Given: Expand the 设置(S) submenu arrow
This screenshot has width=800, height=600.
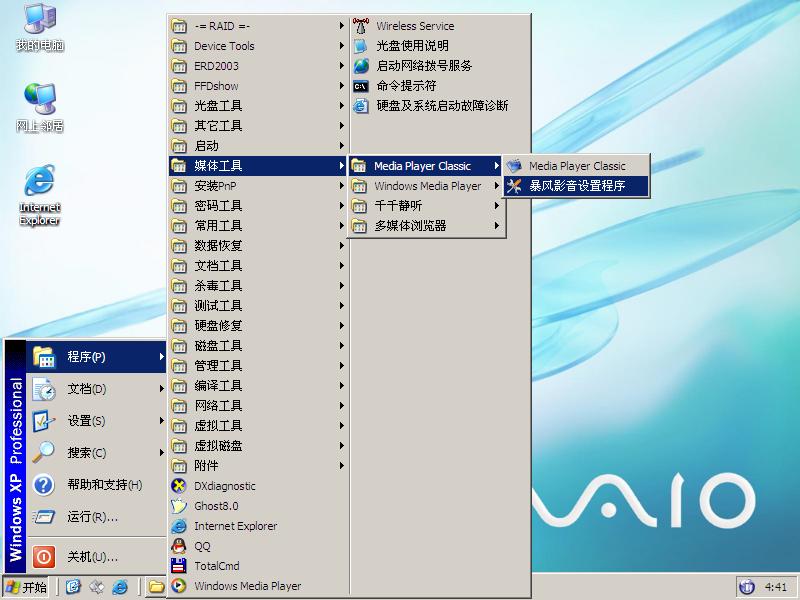Looking at the screenshot, I should (161, 420).
